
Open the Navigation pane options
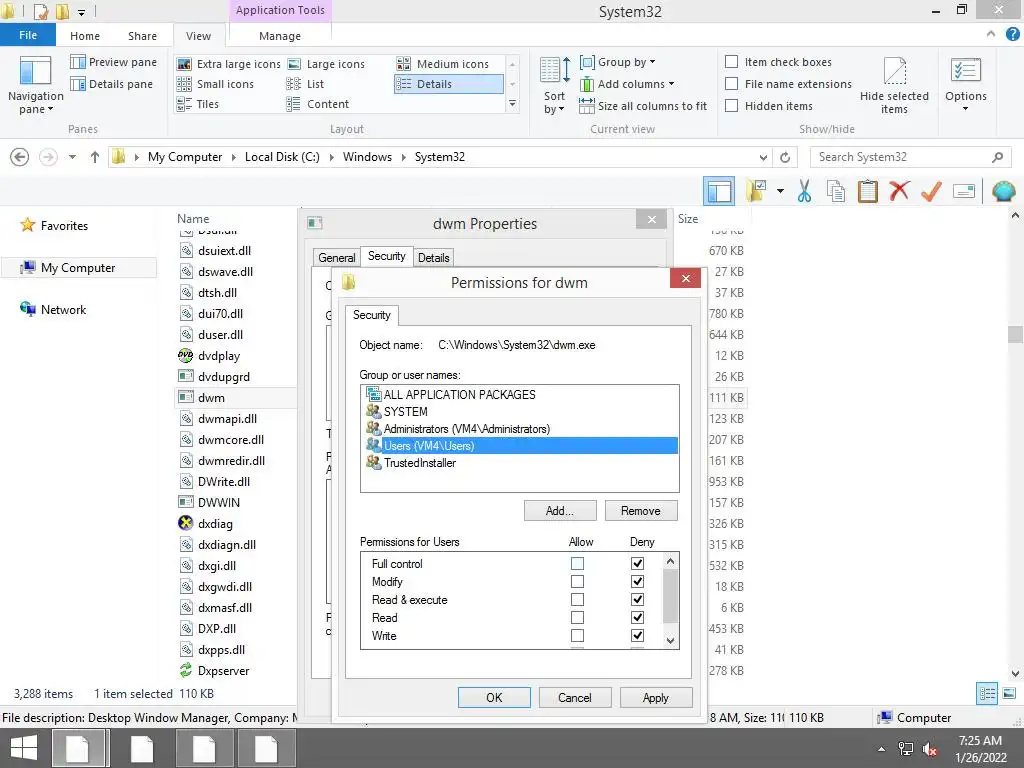point(35,86)
